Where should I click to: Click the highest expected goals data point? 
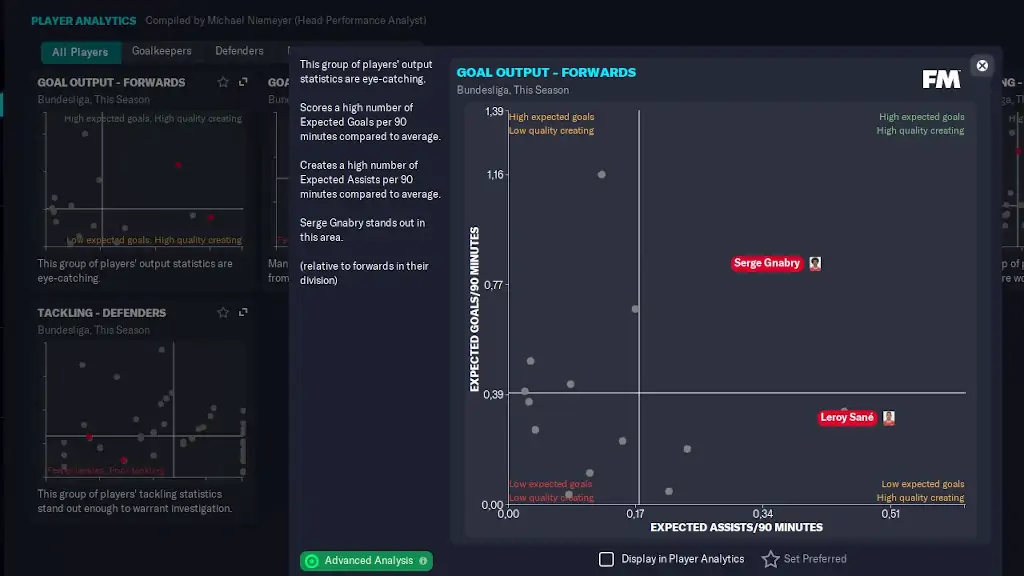602,174
